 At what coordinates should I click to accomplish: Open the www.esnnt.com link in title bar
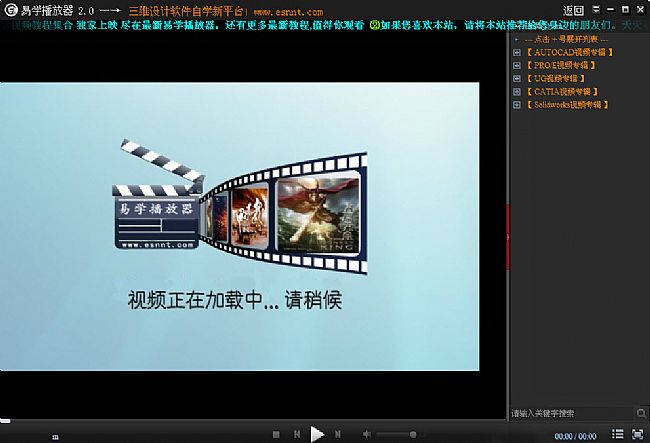pyautogui.click(x=288, y=12)
